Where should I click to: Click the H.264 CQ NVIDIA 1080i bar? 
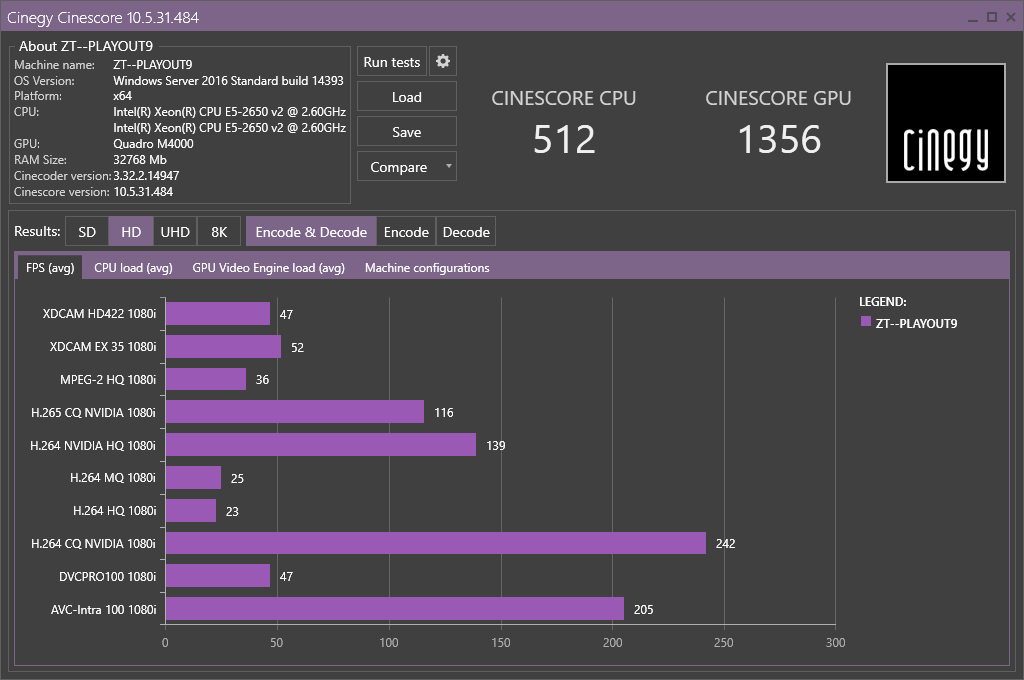tap(436, 543)
